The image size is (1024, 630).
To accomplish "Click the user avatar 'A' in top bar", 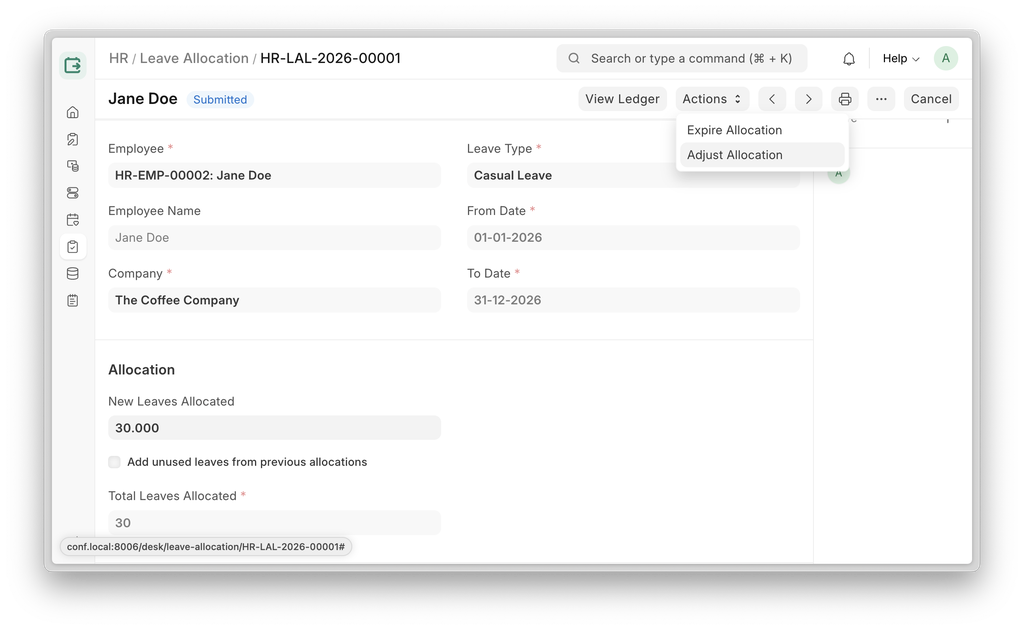I will [945, 59].
